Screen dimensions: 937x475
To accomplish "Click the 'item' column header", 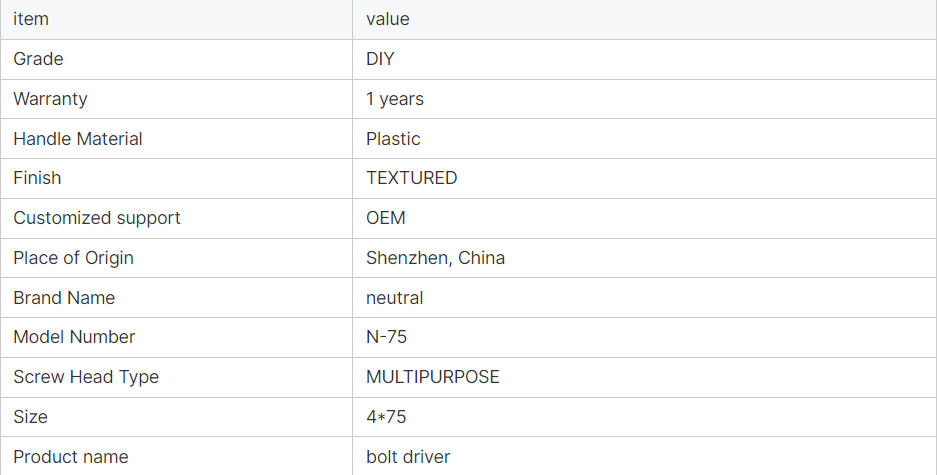I will [x=31, y=19].
